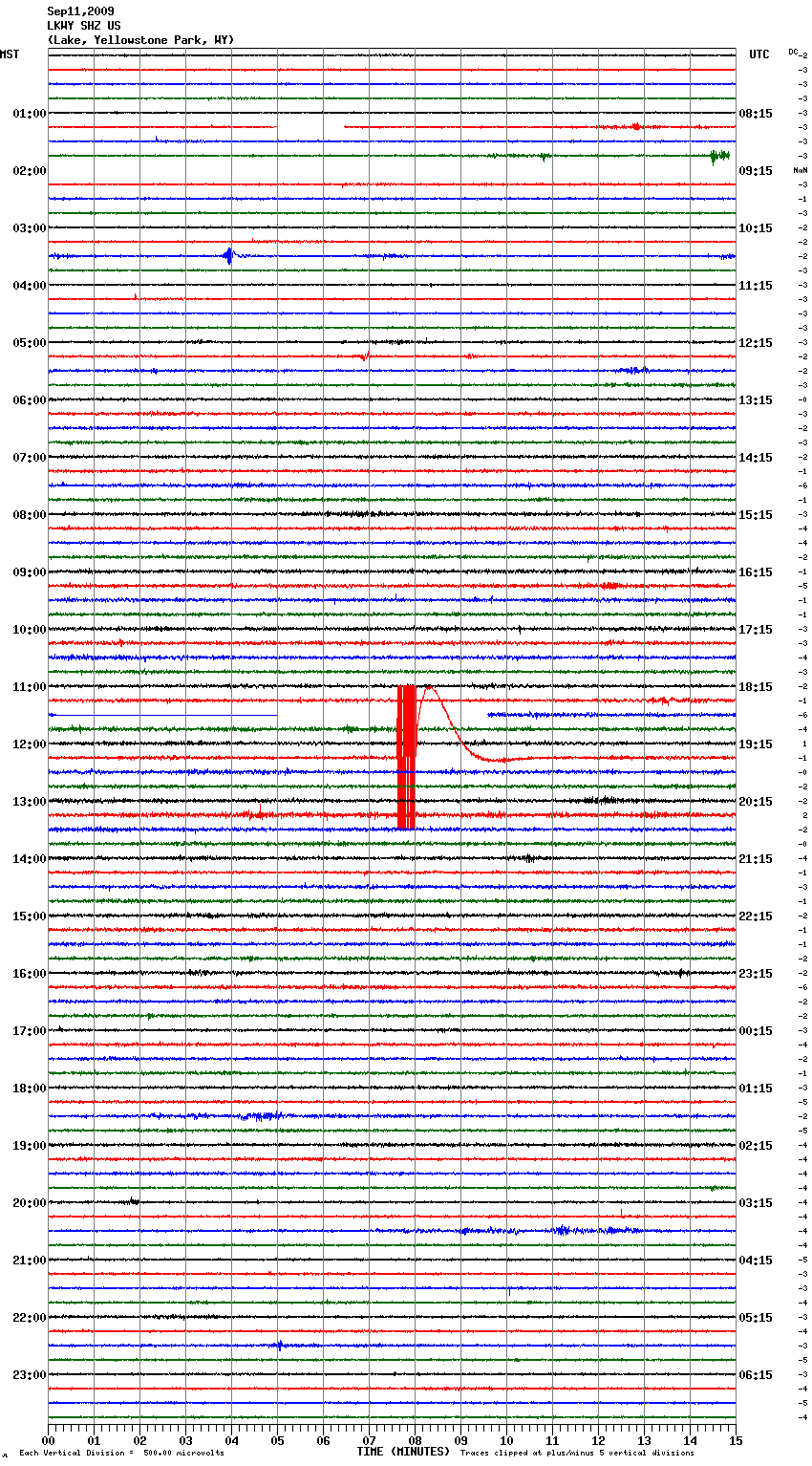Click minute 12 on the bottom axis

pyautogui.click(x=598, y=1439)
